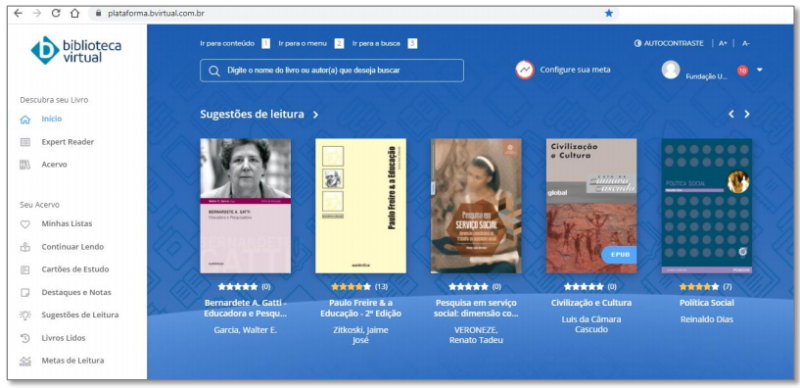Click Configure sua meta
Viewport: 800px width, 388px height.
(575, 69)
